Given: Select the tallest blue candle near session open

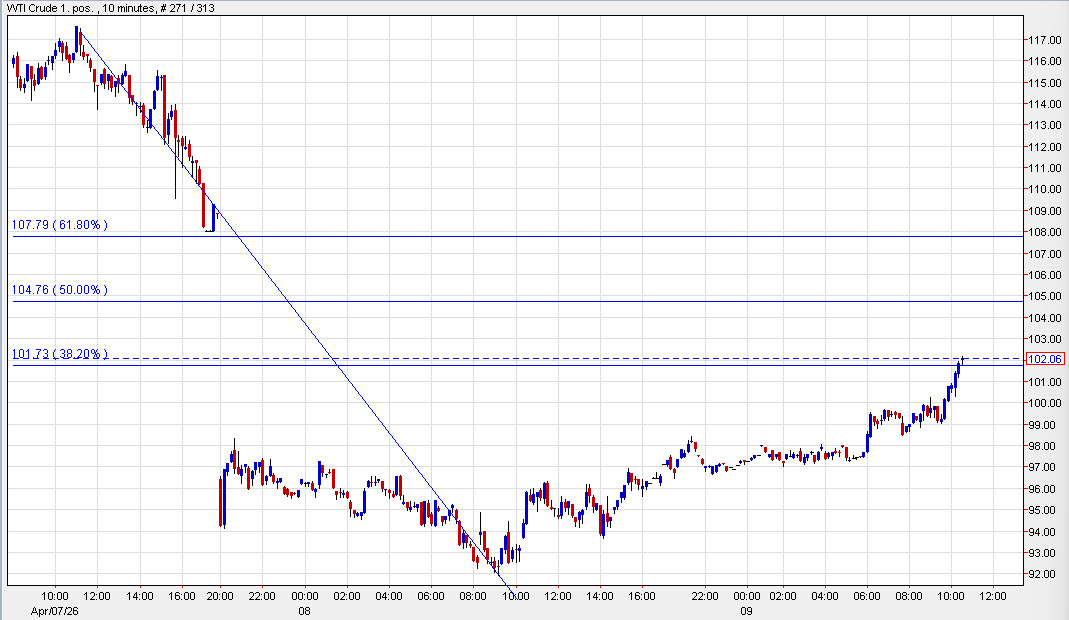Looking at the screenshot, I should [x=222, y=490].
